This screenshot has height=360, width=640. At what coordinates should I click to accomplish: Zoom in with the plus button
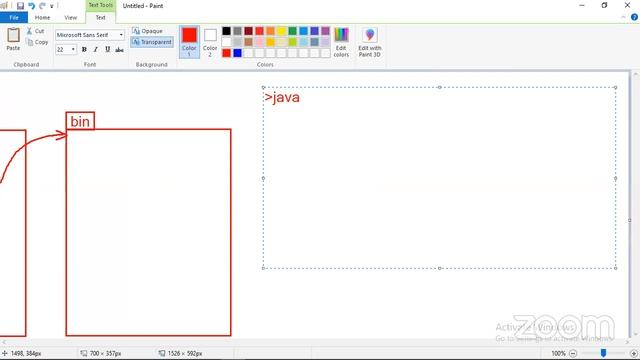pyautogui.click(x=634, y=353)
